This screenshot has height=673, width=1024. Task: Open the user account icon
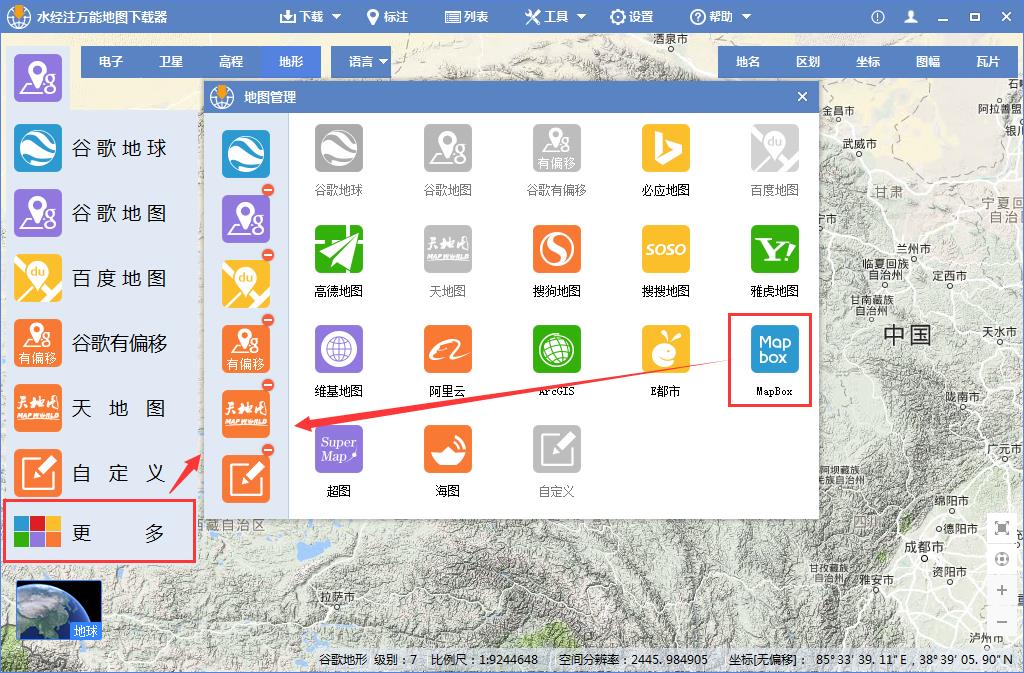point(911,17)
